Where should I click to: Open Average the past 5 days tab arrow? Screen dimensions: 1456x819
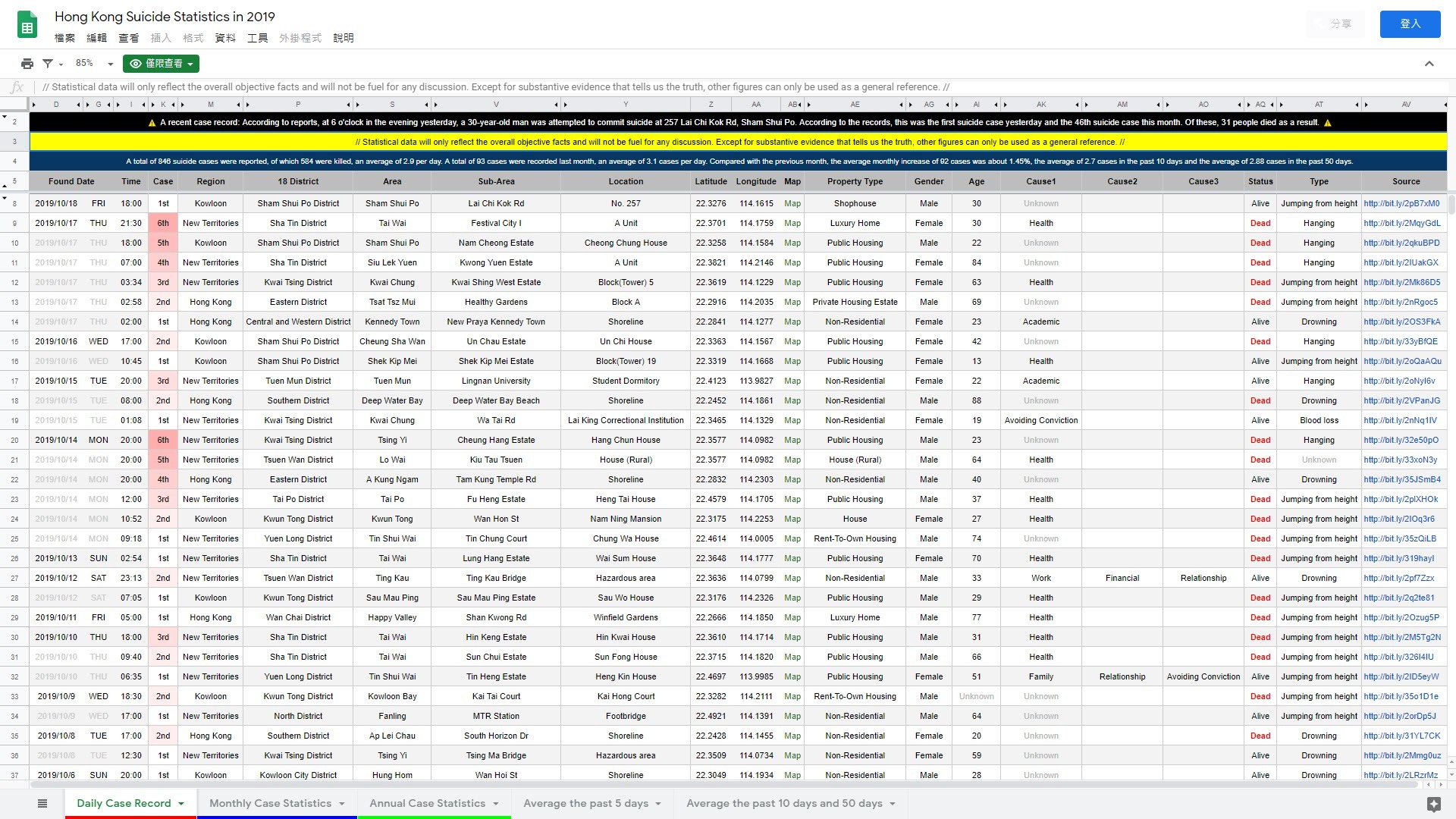coord(658,804)
